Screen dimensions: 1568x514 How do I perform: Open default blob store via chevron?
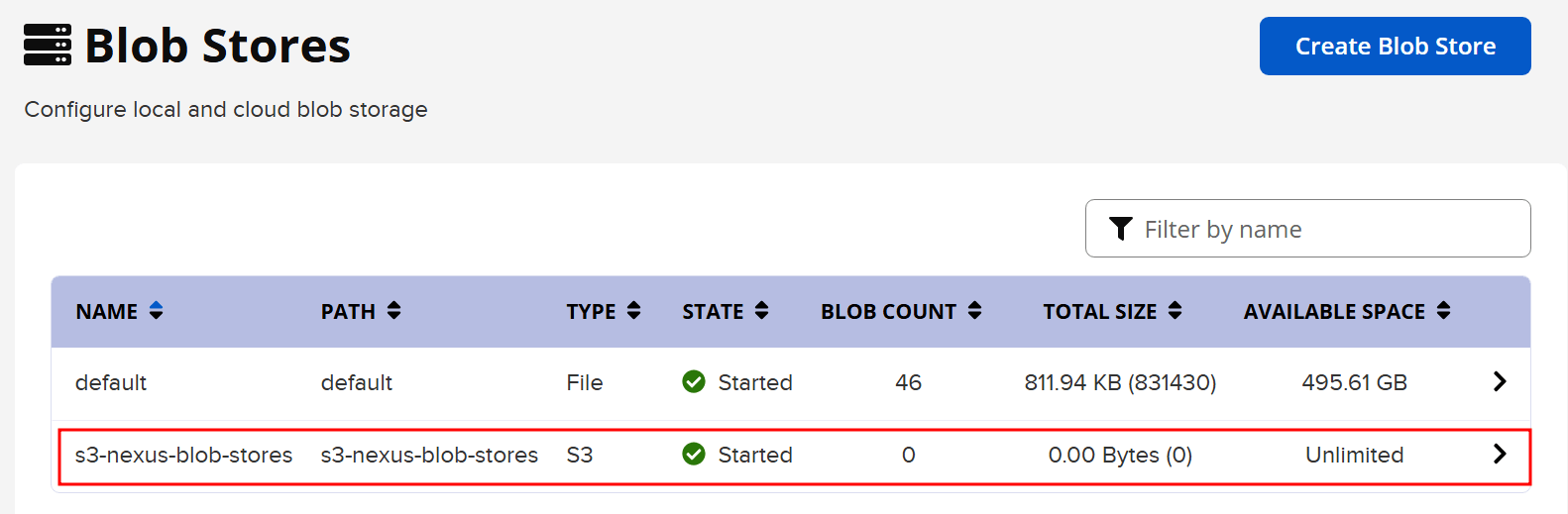pos(1499,381)
